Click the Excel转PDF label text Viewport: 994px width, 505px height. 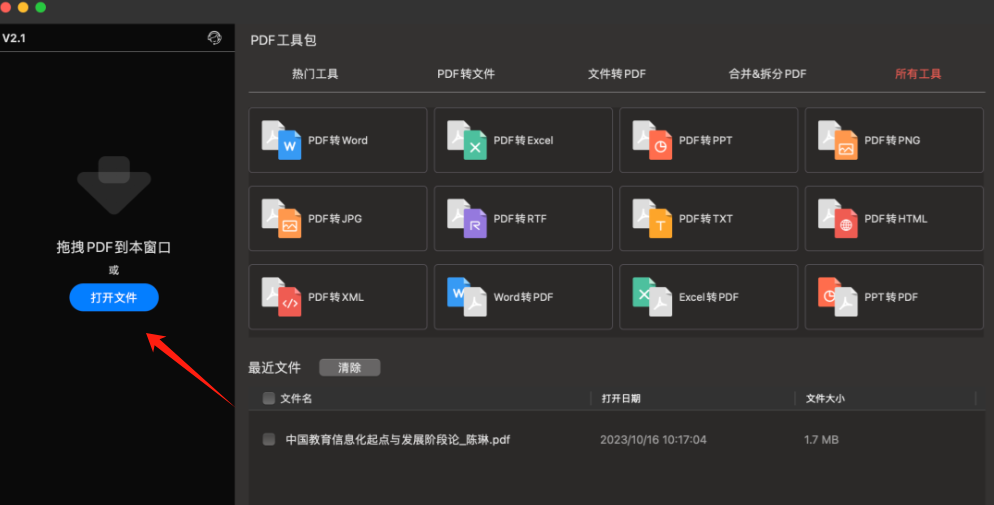coord(709,297)
